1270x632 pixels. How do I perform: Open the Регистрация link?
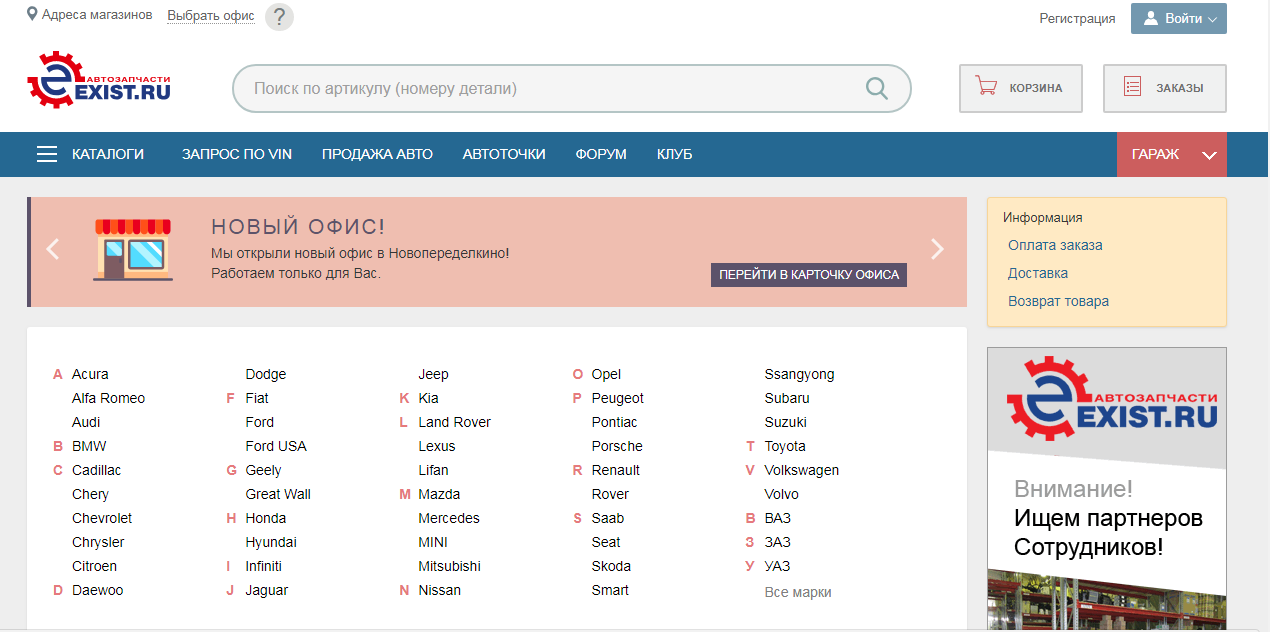coord(1077,18)
